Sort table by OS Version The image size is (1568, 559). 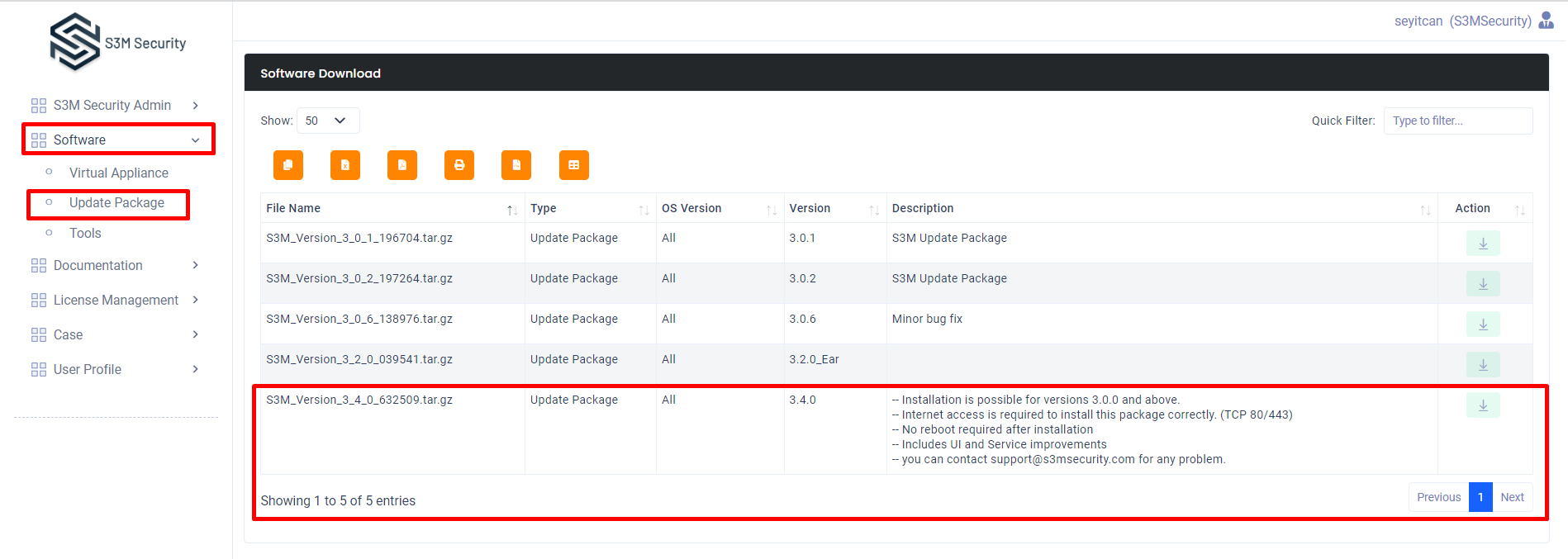(x=771, y=210)
